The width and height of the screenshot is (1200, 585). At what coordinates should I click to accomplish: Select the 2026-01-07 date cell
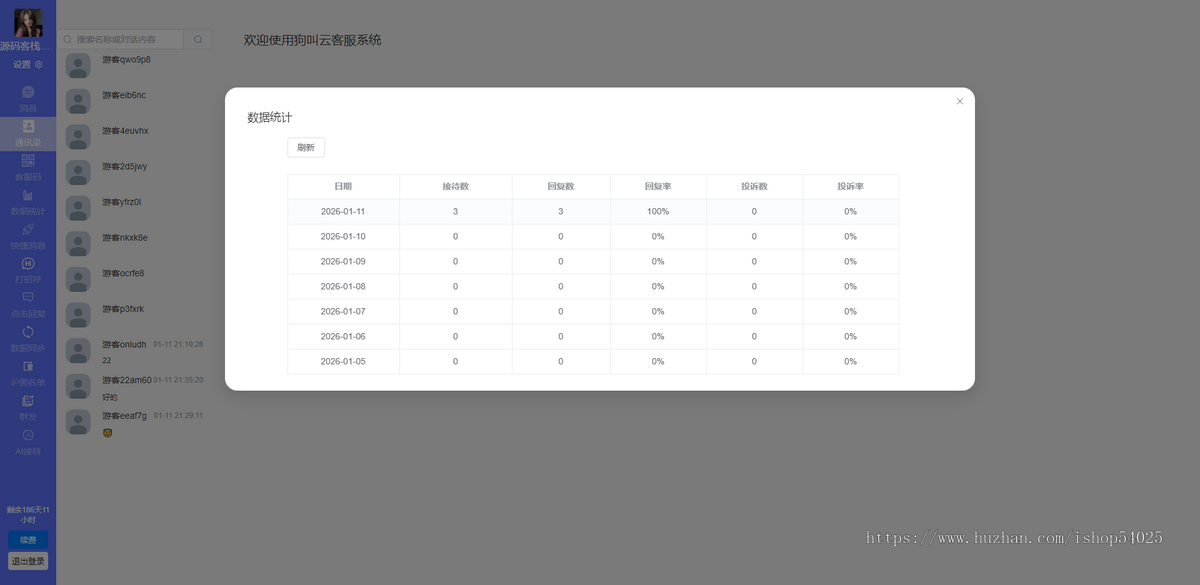point(343,312)
